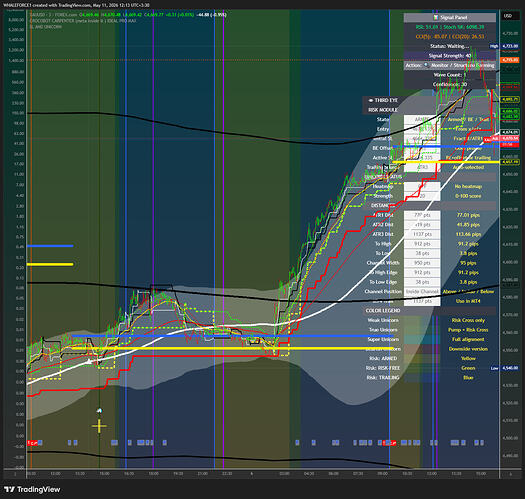Viewport: 525px width, 499px height.
Task: Click the small marker icon above the yellow cross
Action: pos(99,411)
